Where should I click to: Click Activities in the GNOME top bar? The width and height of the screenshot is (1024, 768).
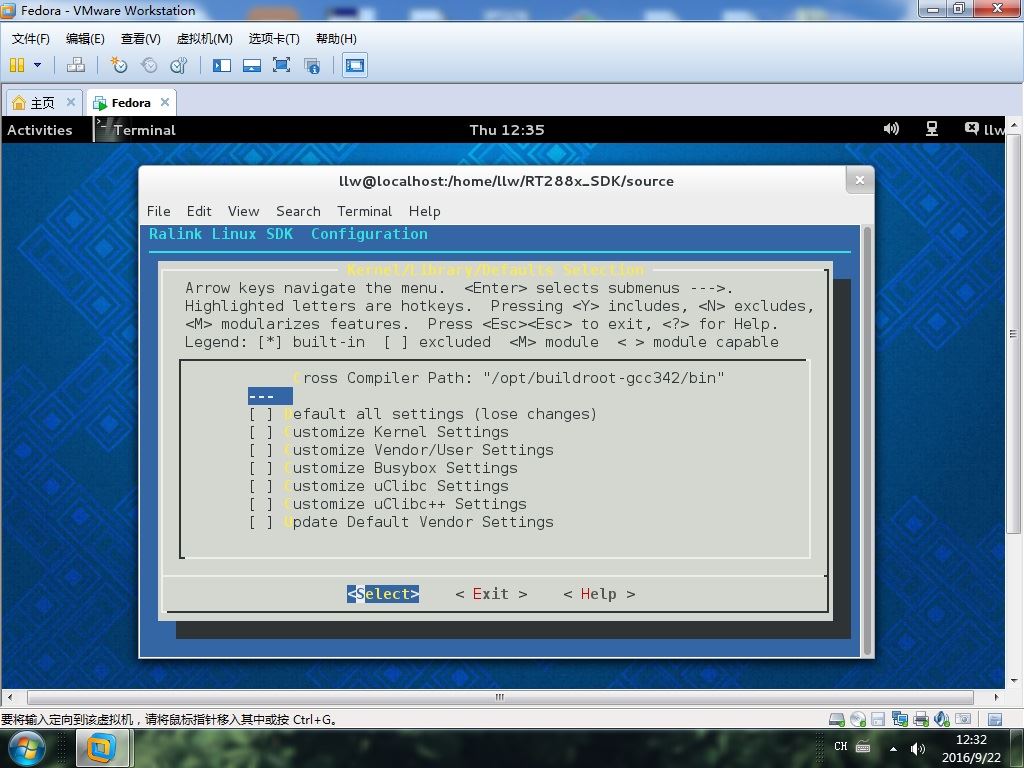pyautogui.click(x=40, y=130)
